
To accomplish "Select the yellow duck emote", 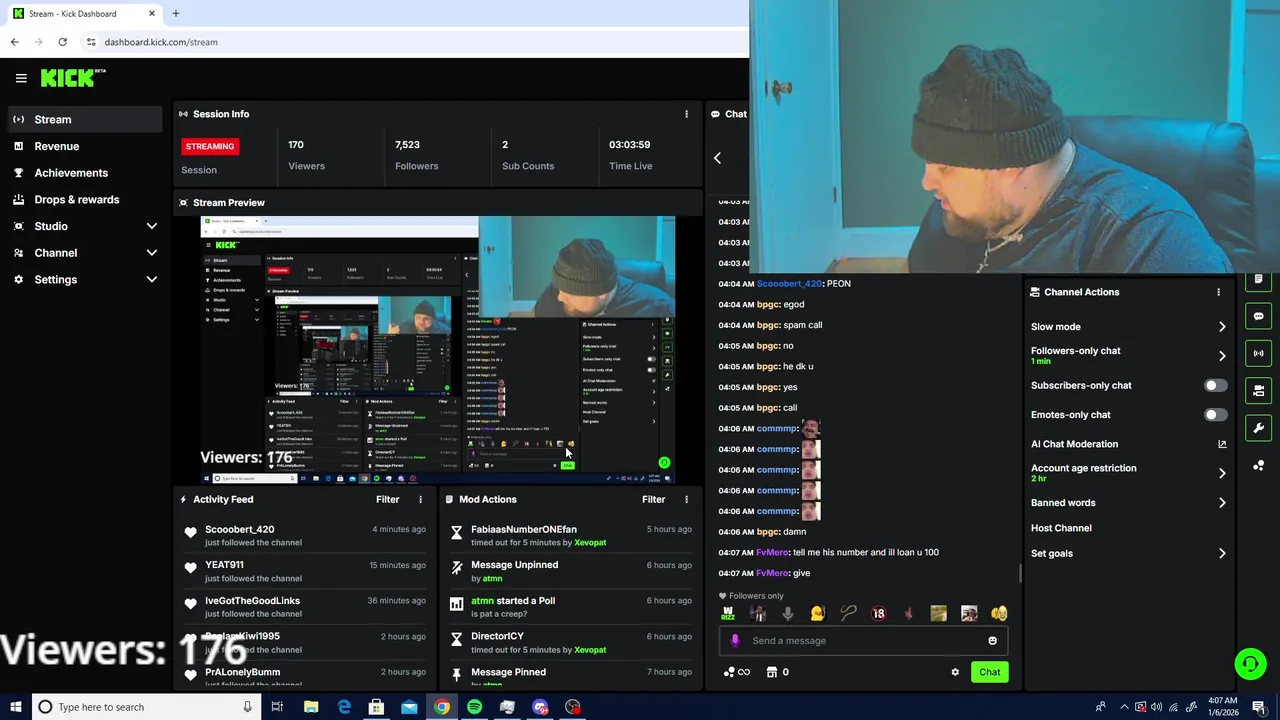I will (818, 614).
